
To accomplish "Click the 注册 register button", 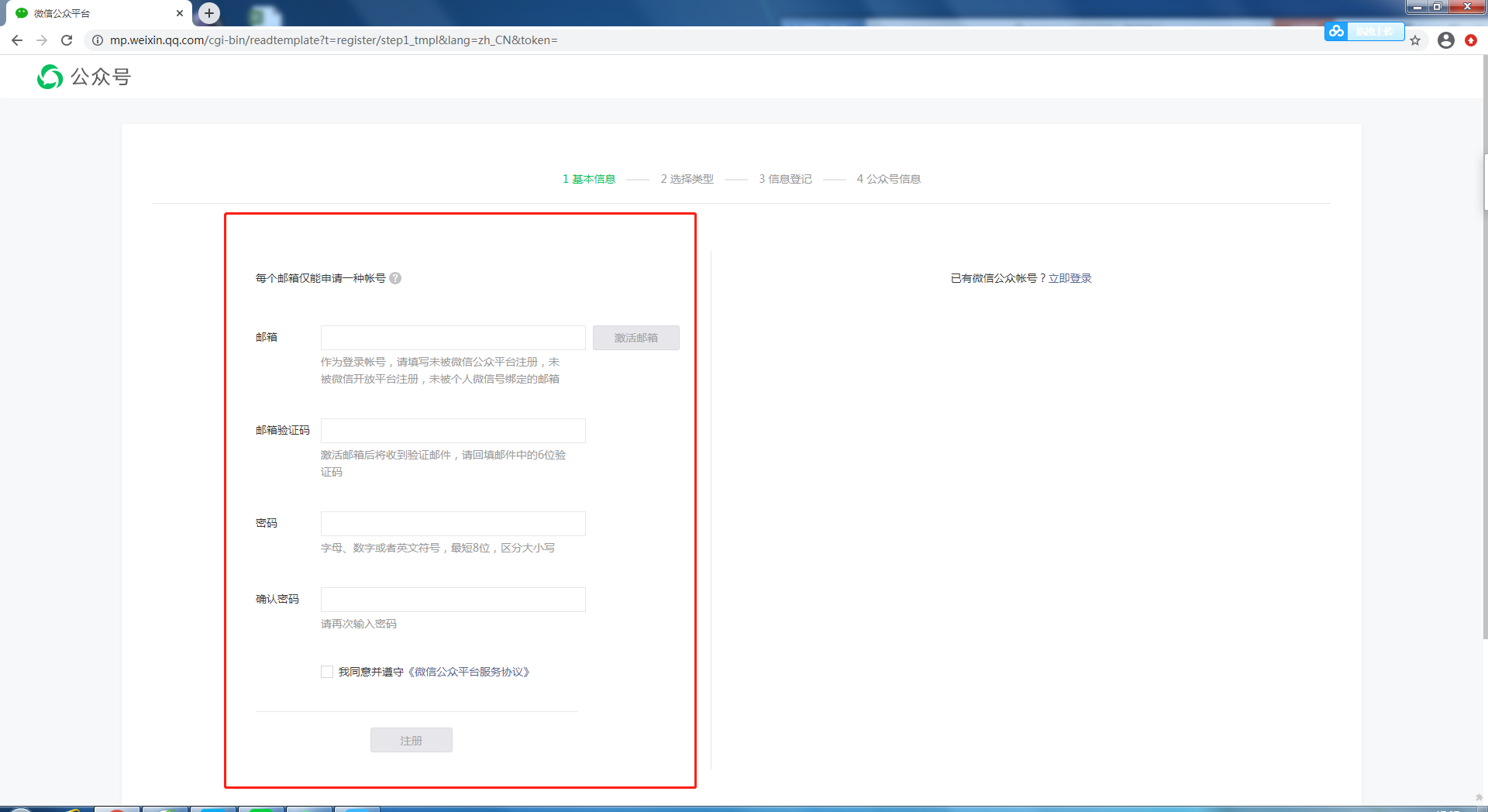I will [x=412, y=740].
